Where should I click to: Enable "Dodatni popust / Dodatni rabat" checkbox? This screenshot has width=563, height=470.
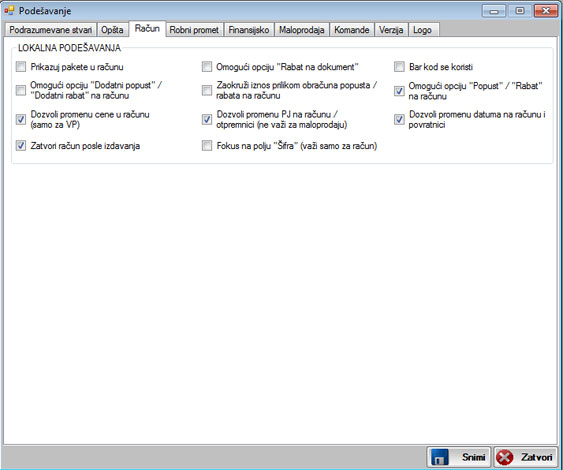(21, 90)
